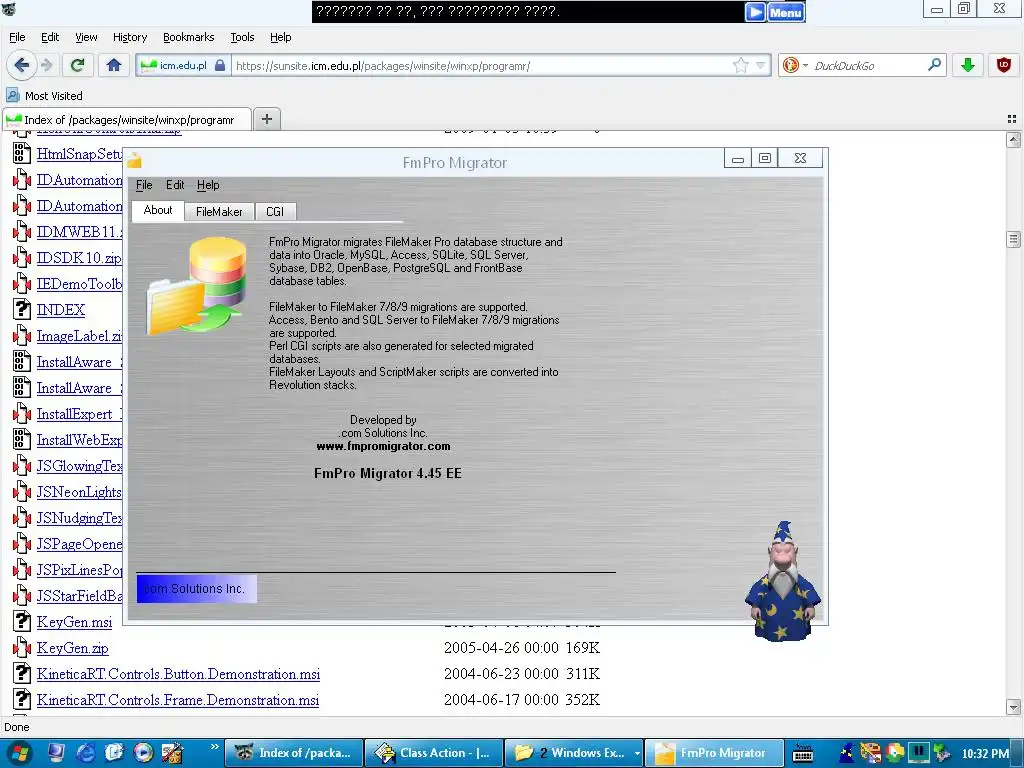Click Show Desktop quick launch icon
Screen dimensions: 1024x768
(x=56, y=753)
